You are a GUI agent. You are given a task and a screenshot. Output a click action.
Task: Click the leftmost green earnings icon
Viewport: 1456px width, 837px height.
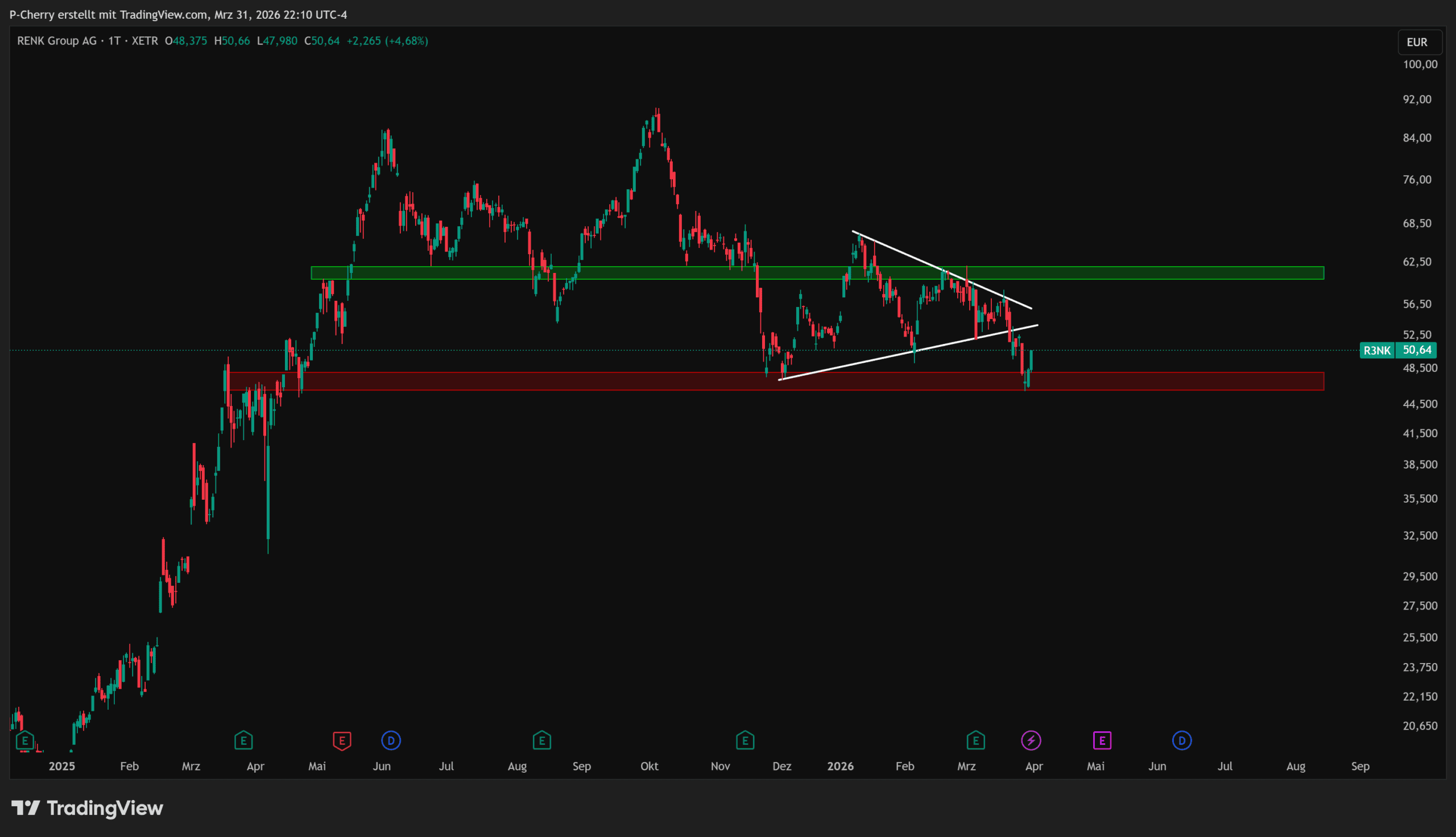pyautogui.click(x=24, y=740)
